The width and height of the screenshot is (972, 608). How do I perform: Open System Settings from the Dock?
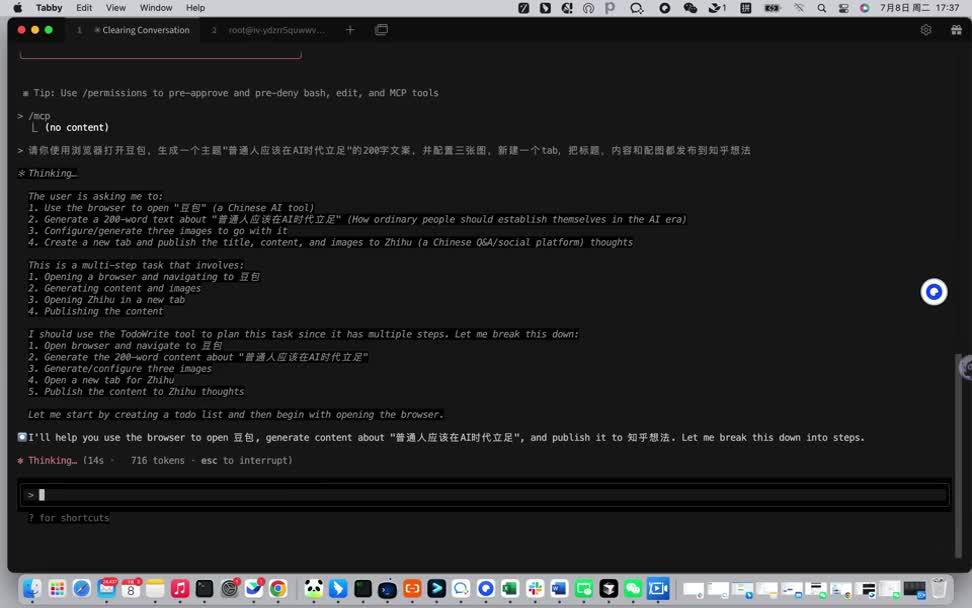click(x=229, y=588)
